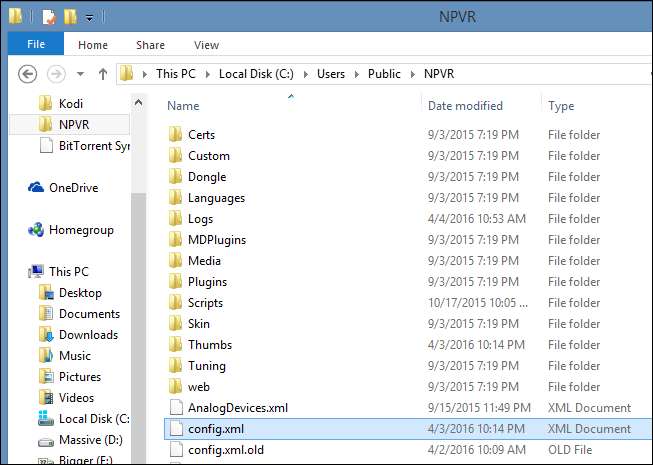The height and width of the screenshot is (465, 653).
Task: Select the Plugins folder icon
Action: 175,282
